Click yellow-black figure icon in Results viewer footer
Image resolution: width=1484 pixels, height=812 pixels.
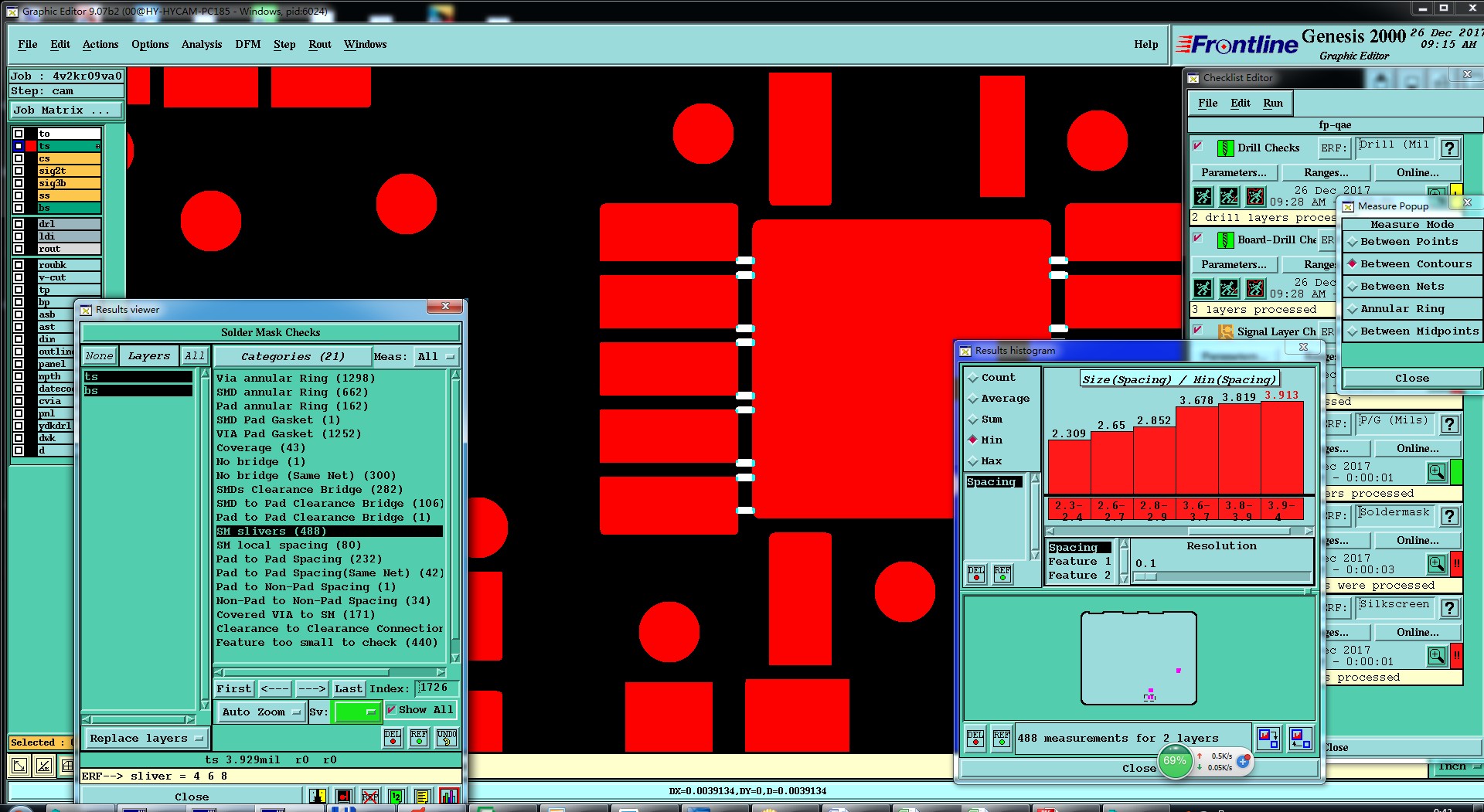pyautogui.click(x=318, y=797)
